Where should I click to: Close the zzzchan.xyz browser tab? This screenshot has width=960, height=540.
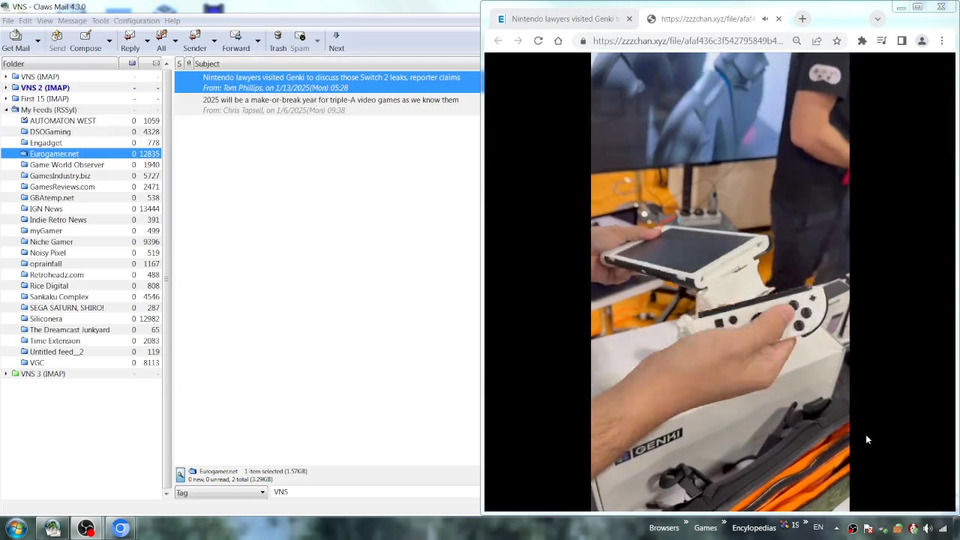pos(779,19)
